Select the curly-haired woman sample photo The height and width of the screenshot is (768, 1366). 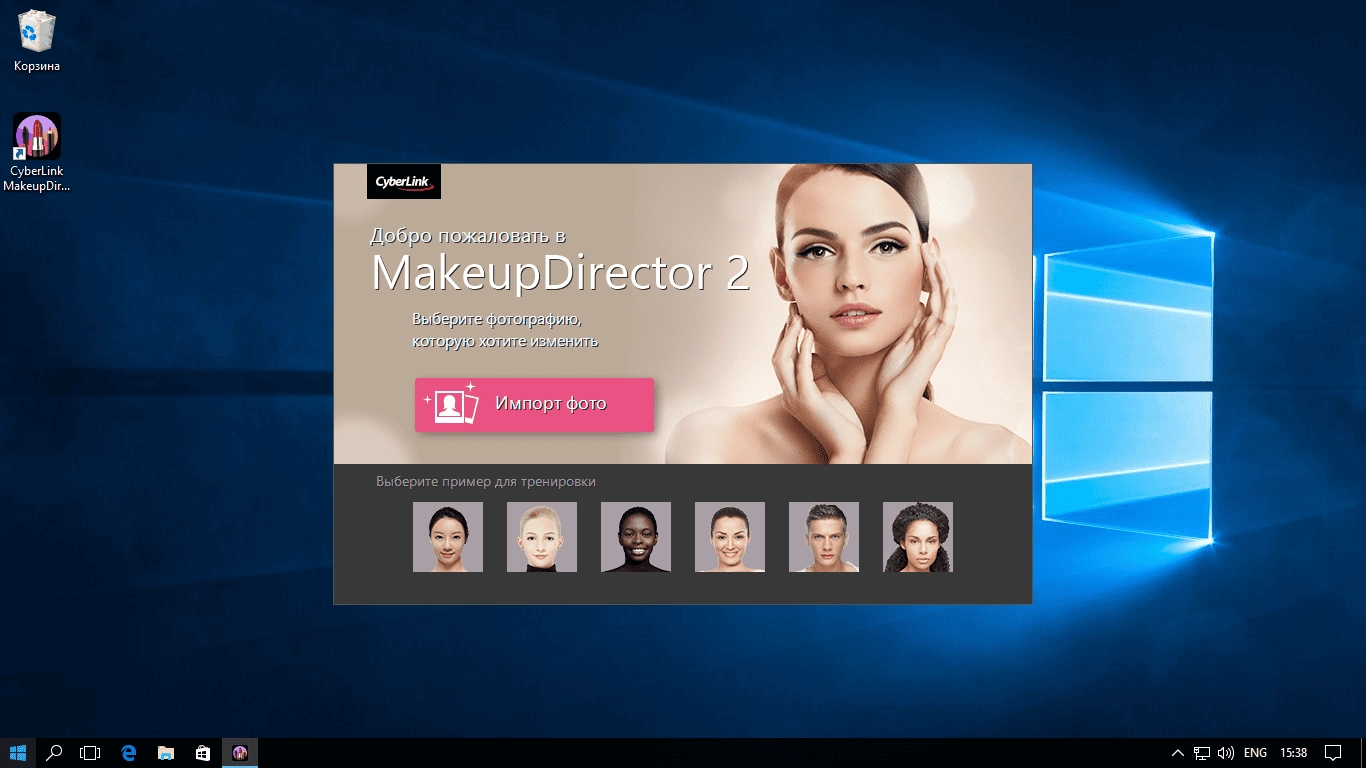pos(918,537)
